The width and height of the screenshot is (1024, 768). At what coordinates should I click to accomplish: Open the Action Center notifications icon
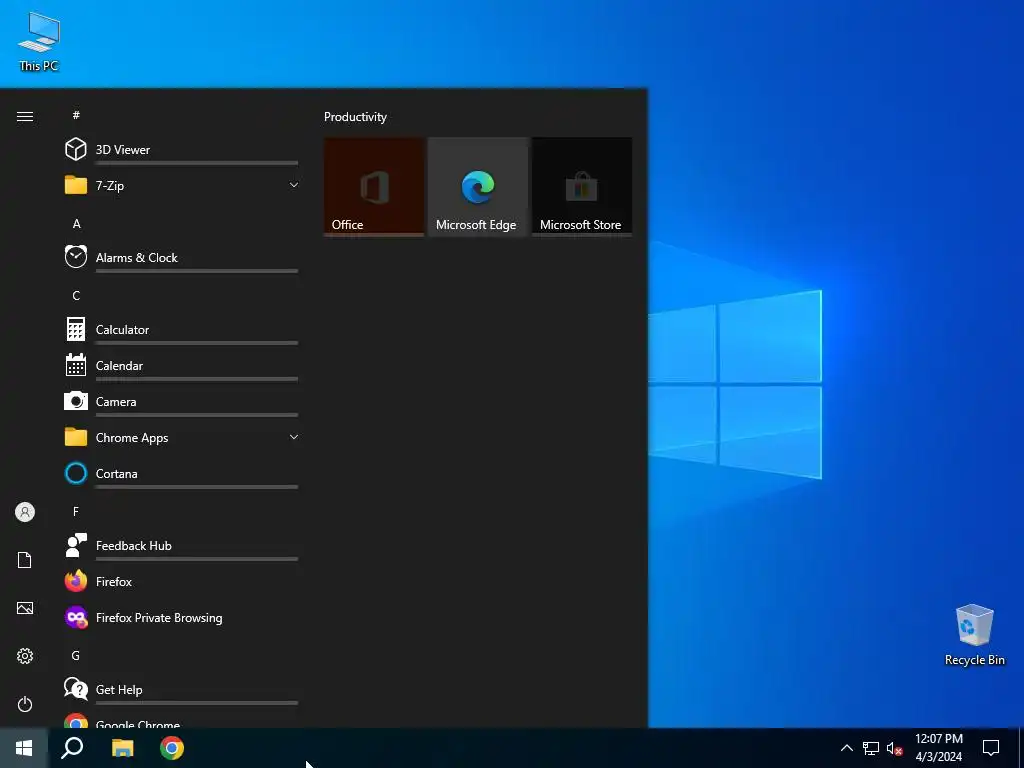point(991,748)
